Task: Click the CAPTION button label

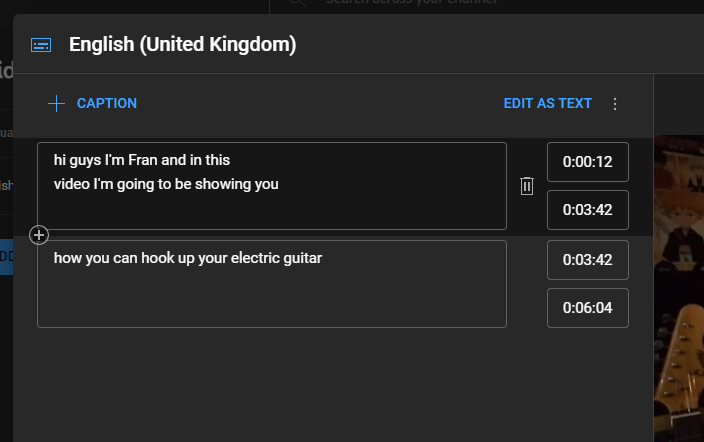Action: (x=107, y=103)
